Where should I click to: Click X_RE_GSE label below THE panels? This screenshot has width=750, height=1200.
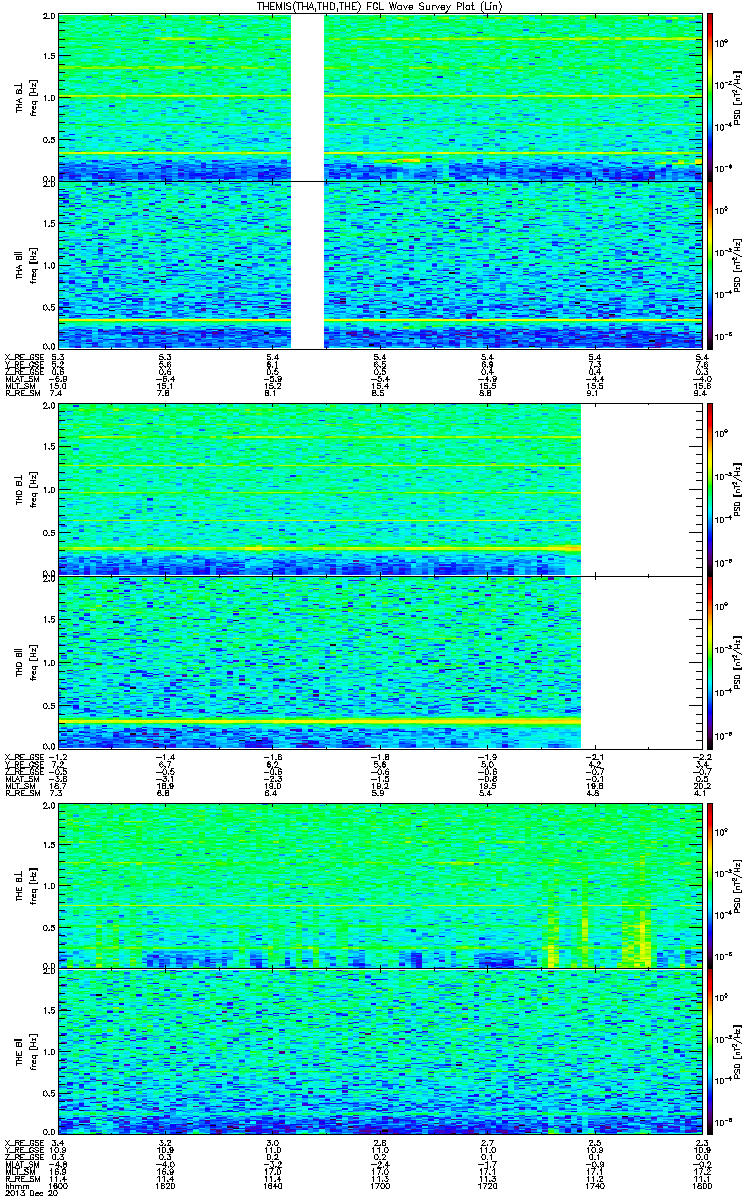(x=24, y=1144)
